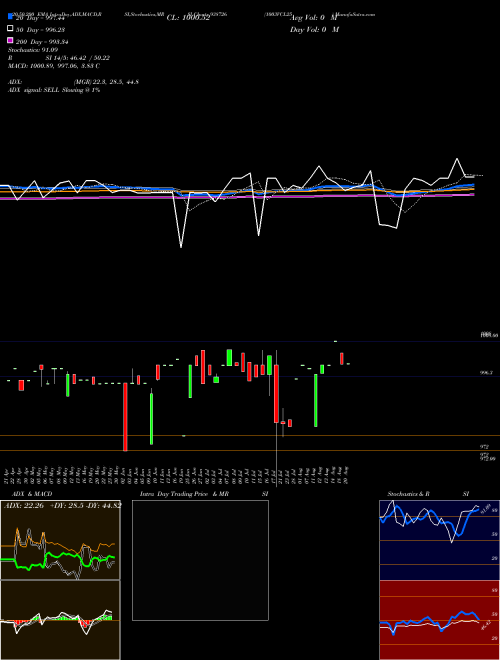This screenshot has height=660, width=500.
Task: Select the '20 Day = 997.44' legend text
Action: (40, 18)
